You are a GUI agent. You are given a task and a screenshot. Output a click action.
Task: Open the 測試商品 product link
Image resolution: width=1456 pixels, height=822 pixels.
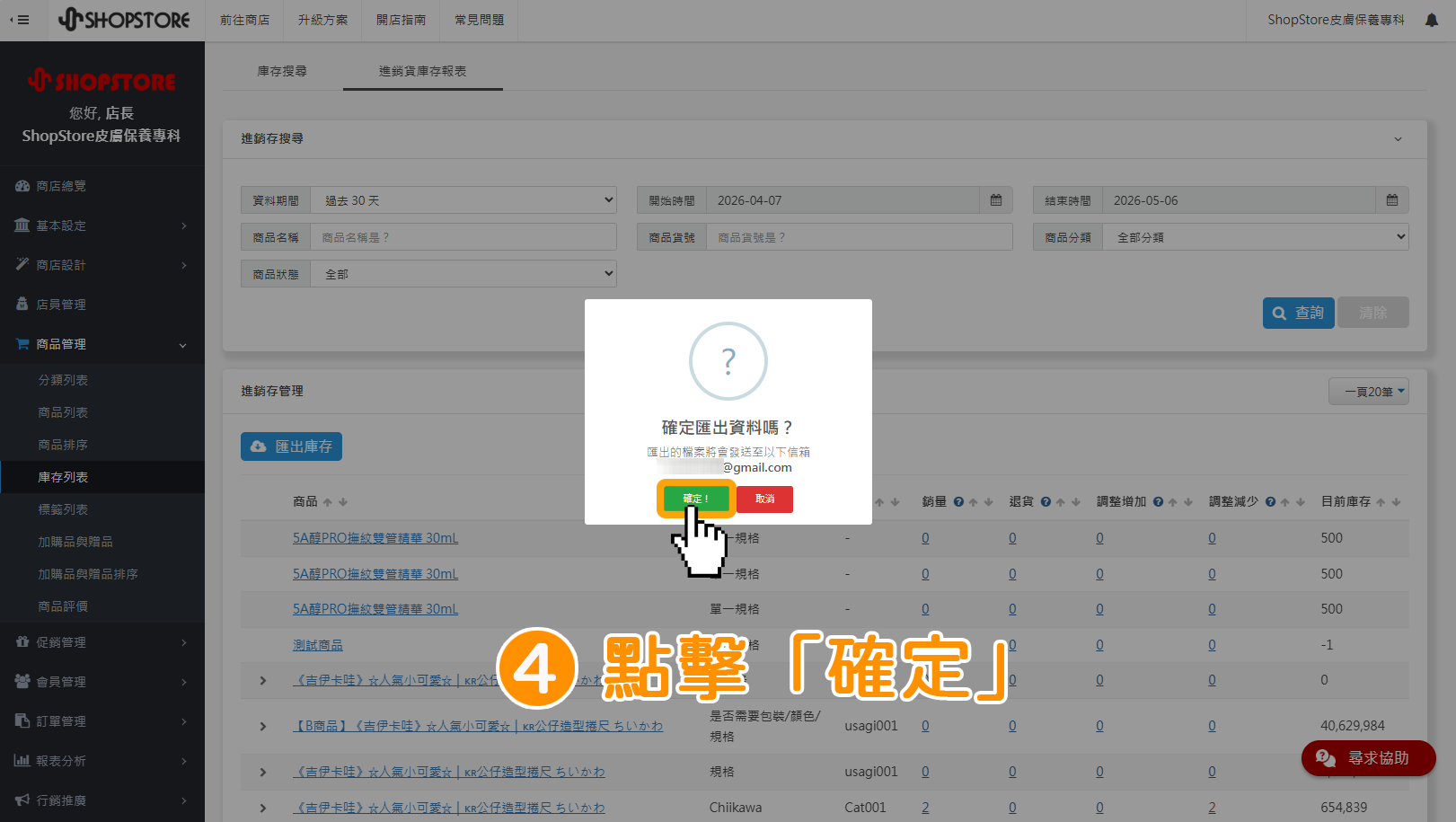click(318, 645)
